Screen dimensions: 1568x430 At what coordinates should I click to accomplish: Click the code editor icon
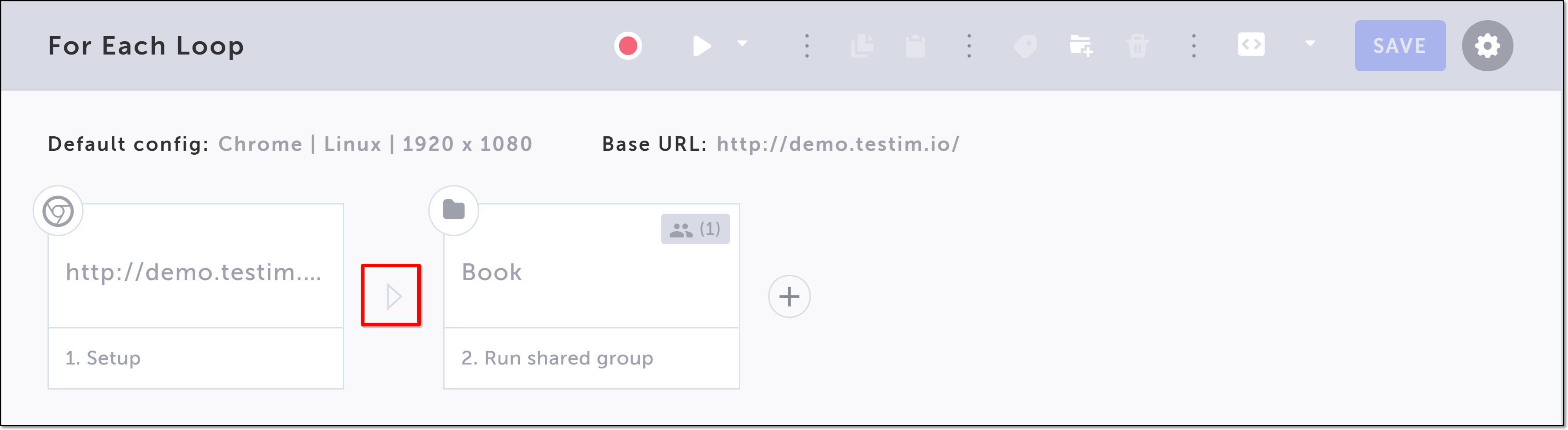click(1251, 44)
